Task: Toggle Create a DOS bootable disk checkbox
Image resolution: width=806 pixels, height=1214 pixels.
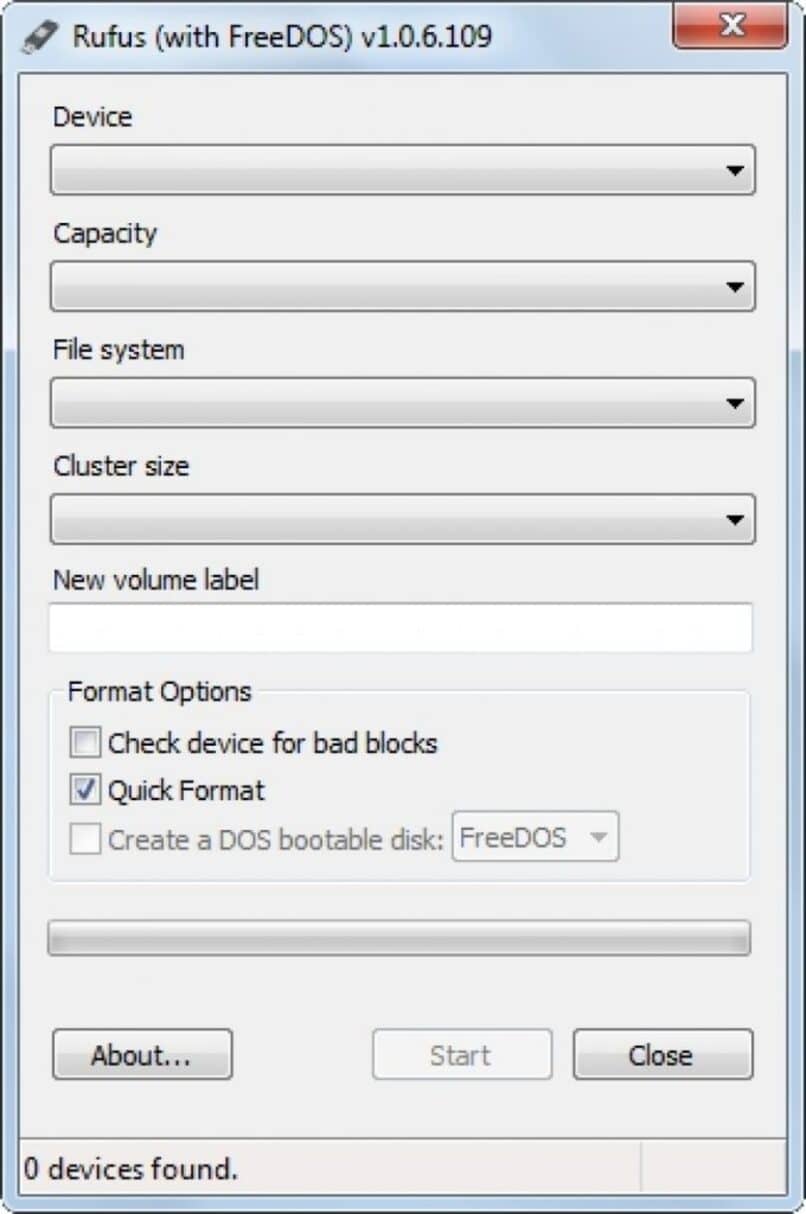Action: (x=85, y=839)
